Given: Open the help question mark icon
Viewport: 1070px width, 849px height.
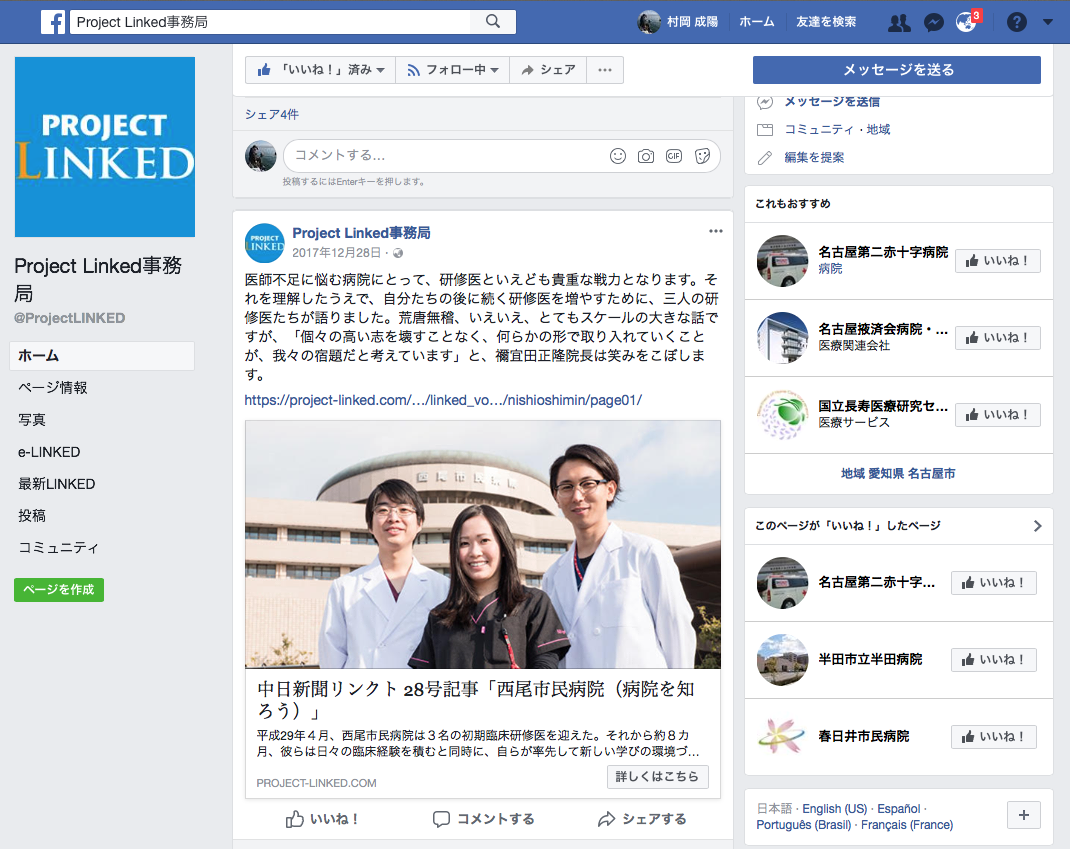Looking at the screenshot, I should (x=1017, y=22).
